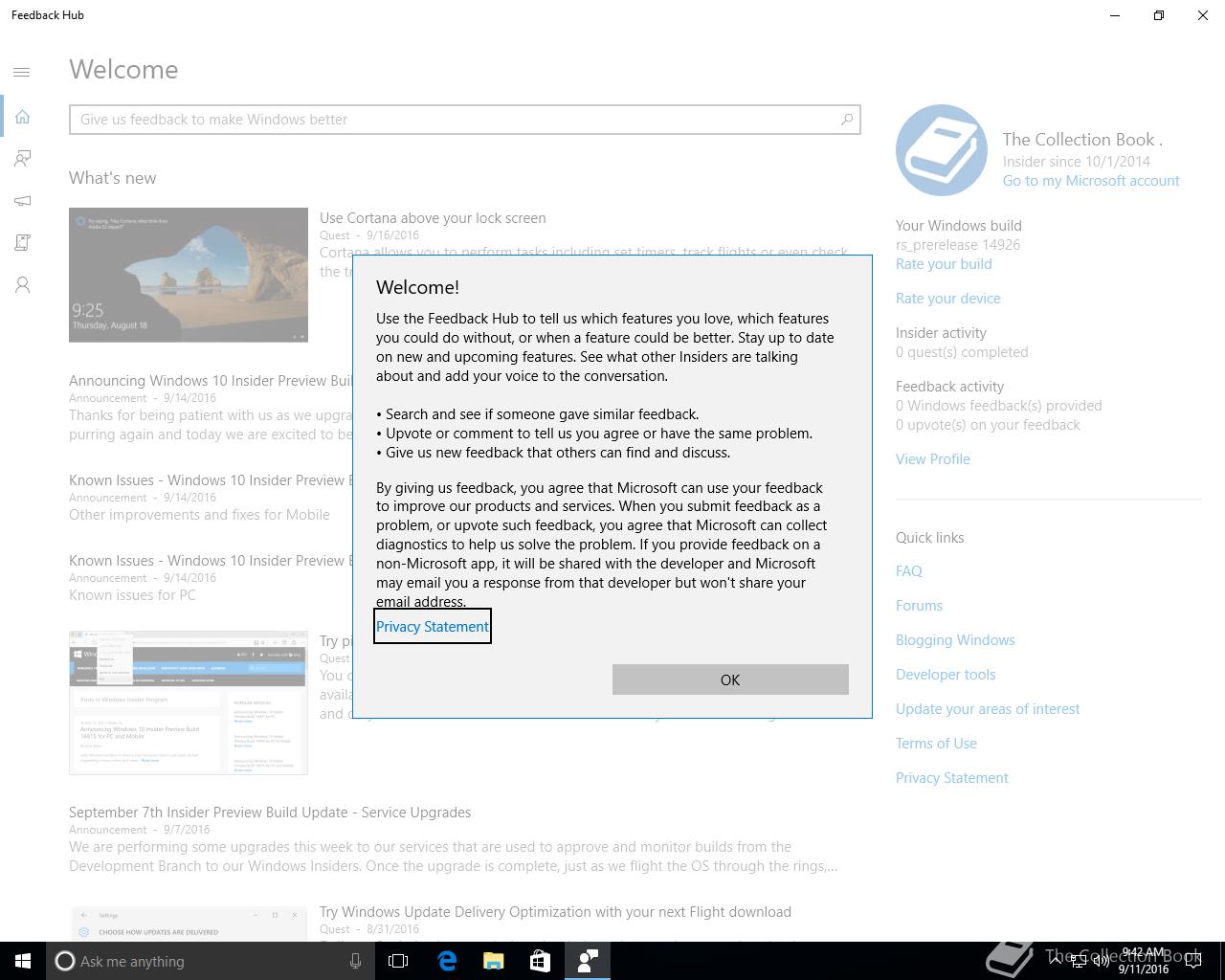The height and width of the screenshot is (980, 1225).
Task: Open Blogging Windows quick link
Action: click(955, 640)
